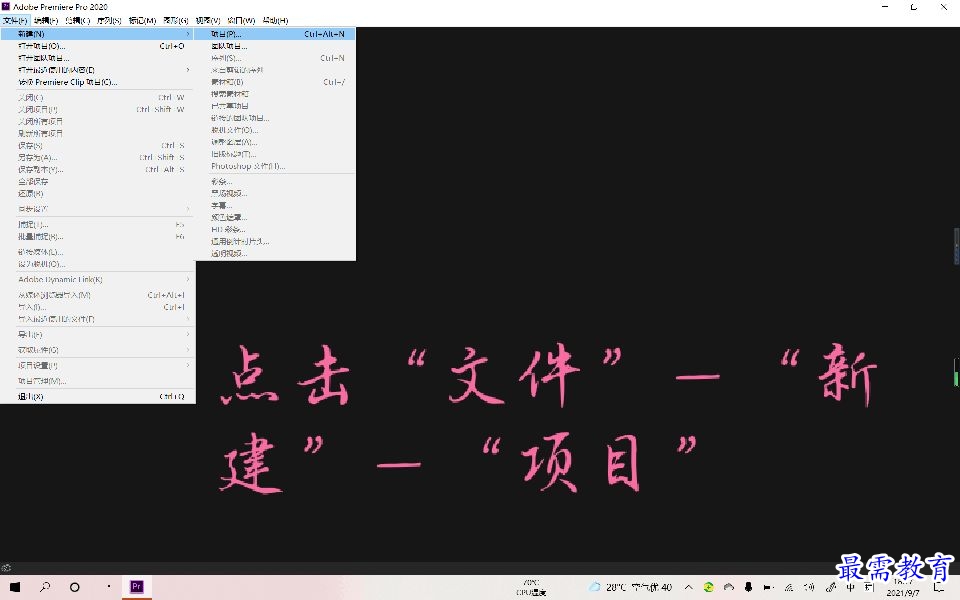Open the taskbar search magnifier

click(x=45, y=587)
